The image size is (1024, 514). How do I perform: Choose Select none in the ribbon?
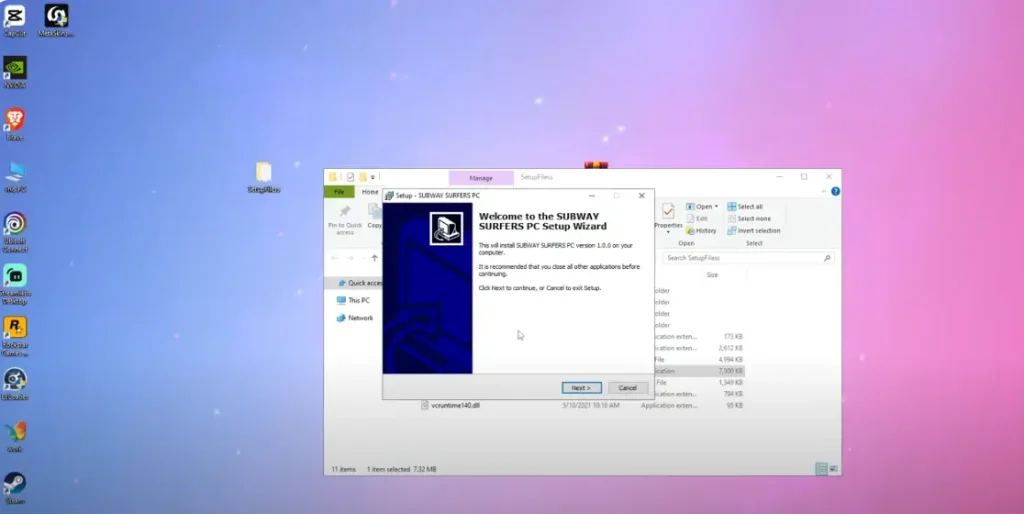point(749,219)
